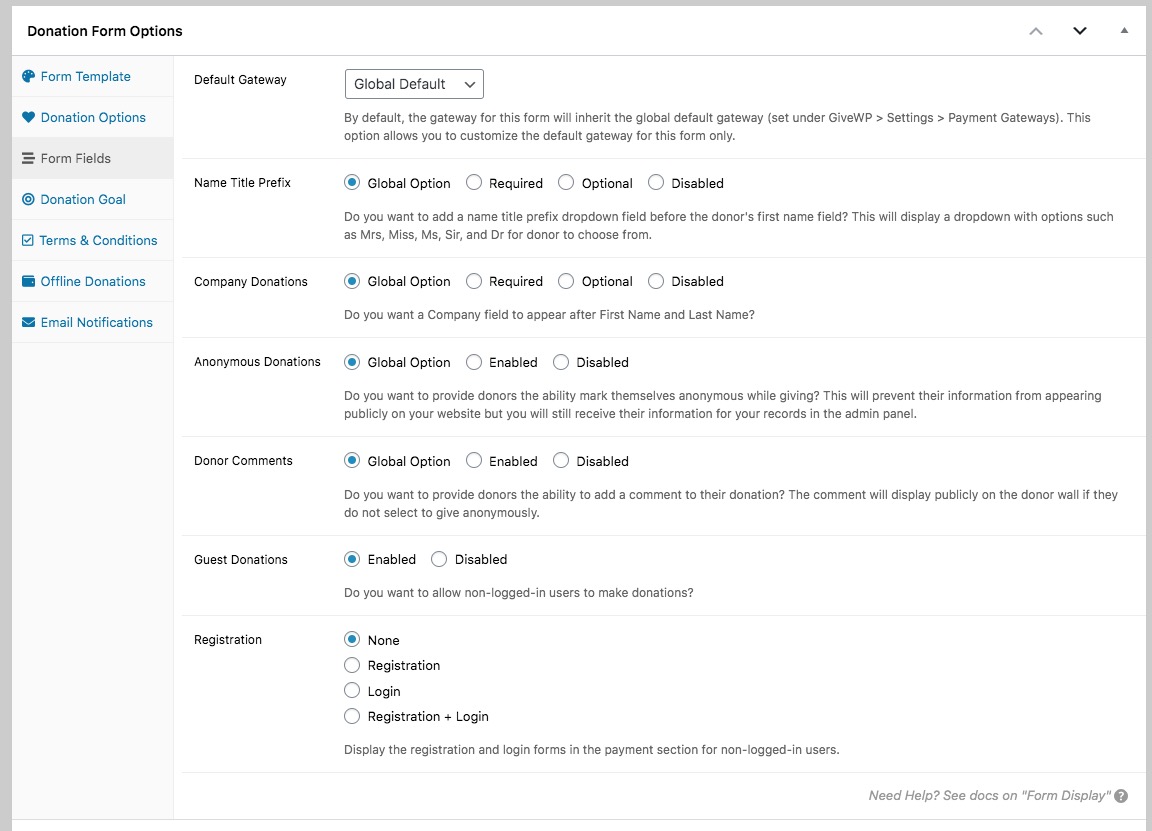
Task: Click the Guest Donations label
Action: coord(241,560)
